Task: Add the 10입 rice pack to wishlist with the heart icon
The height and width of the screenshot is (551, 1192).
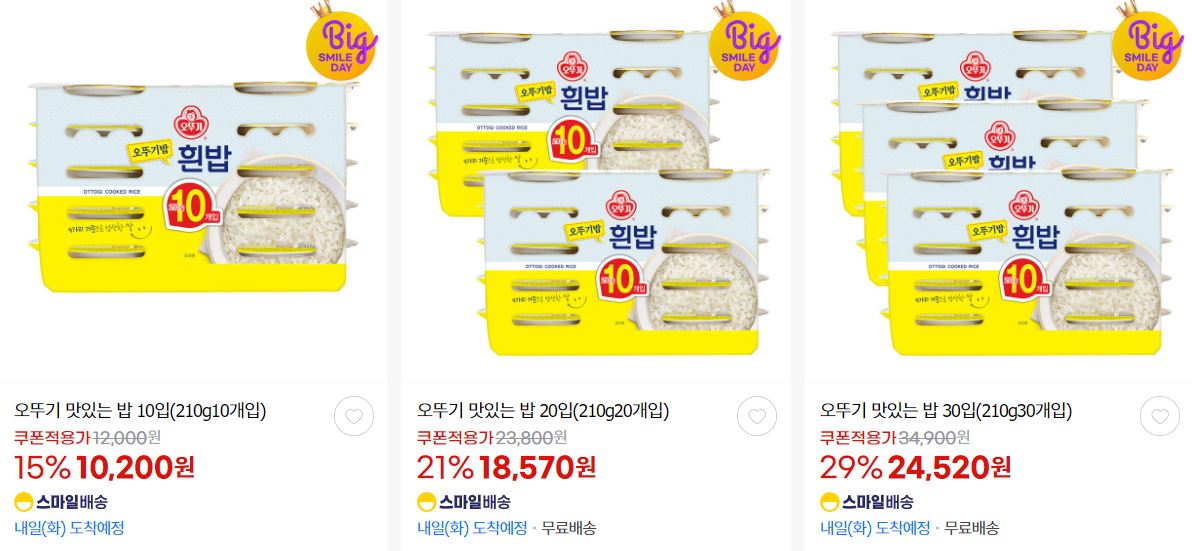Action: [354, 416]
